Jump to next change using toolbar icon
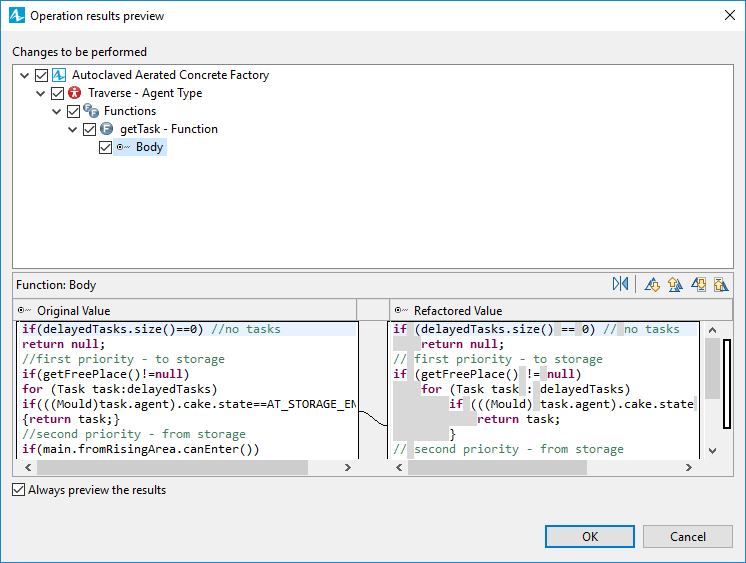Screen dimensions: 746x563 (698, 284)
